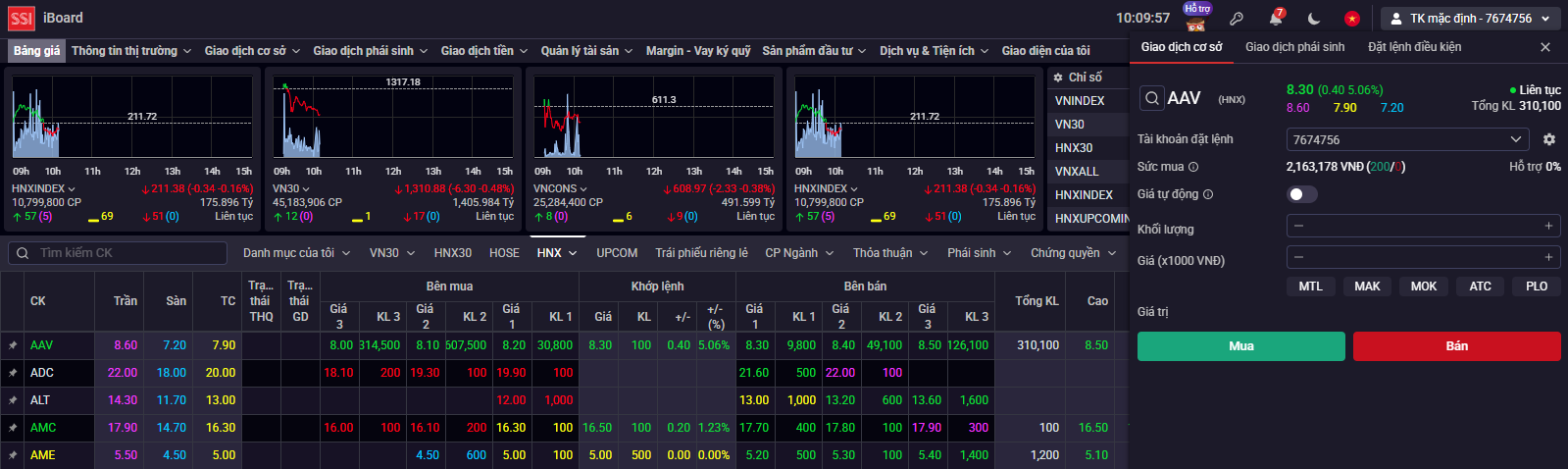Open the settings gear next to the order account
This screenshot has width=1568, height=469.
1549,139
